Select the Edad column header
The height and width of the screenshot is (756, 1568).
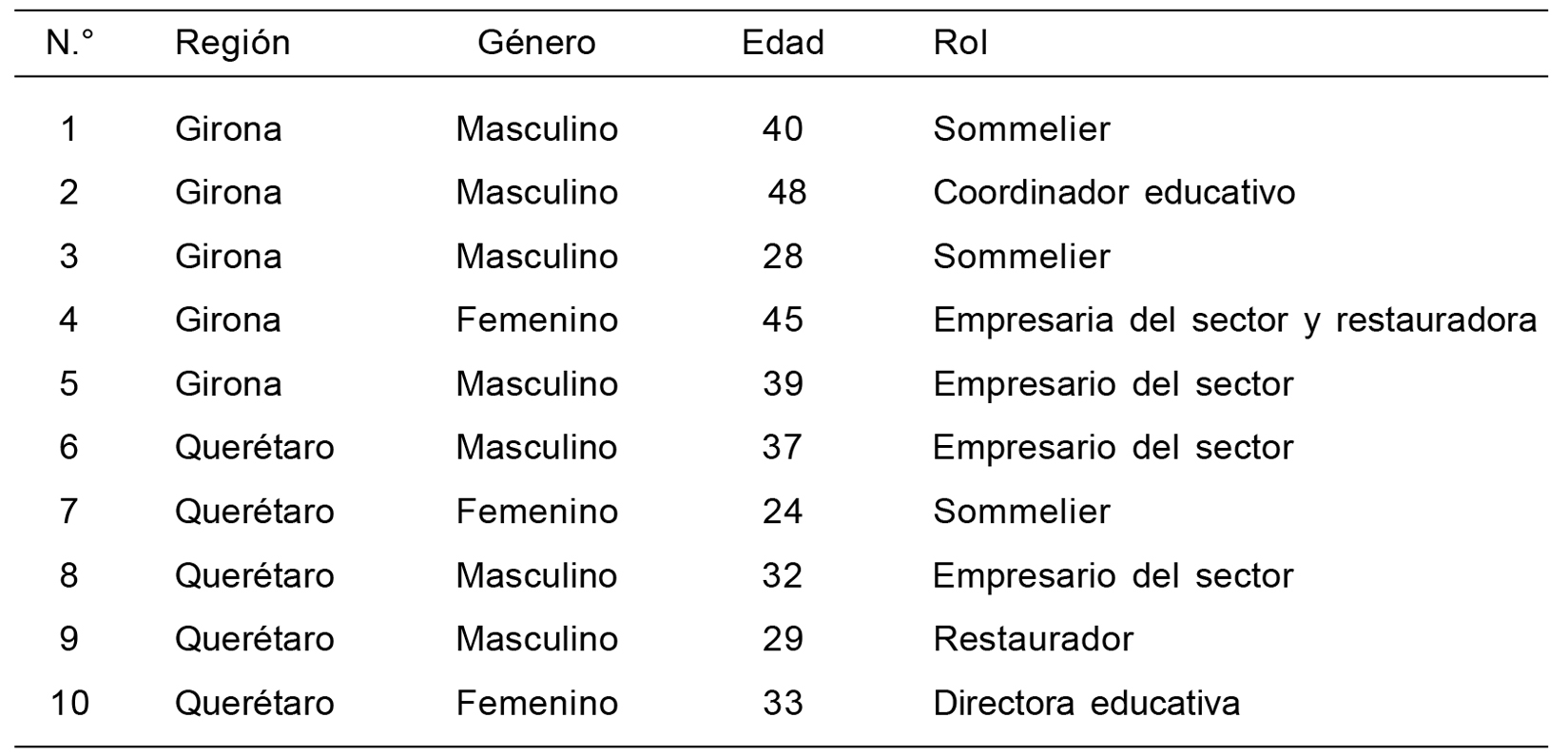[783, 44]
